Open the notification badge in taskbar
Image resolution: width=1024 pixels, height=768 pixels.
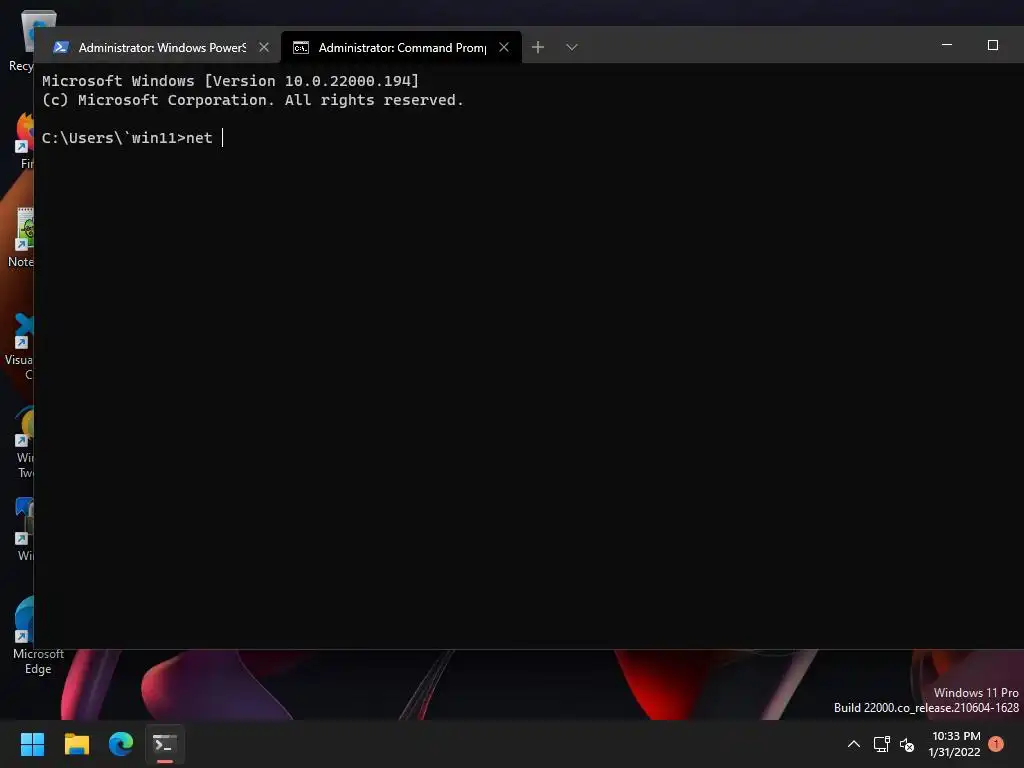pos(996,743)
